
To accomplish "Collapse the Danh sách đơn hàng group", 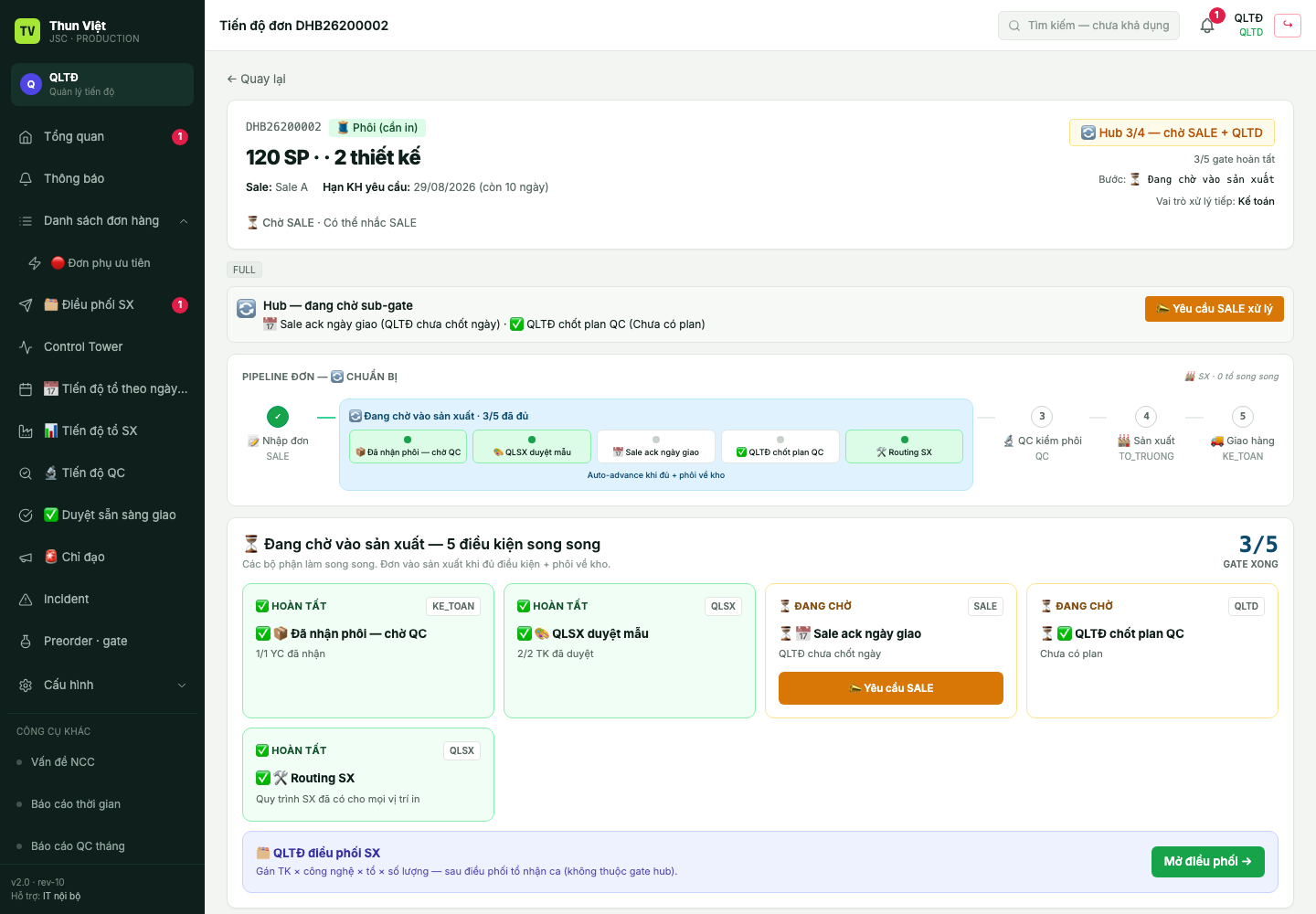I will click(x=184, y=221).
